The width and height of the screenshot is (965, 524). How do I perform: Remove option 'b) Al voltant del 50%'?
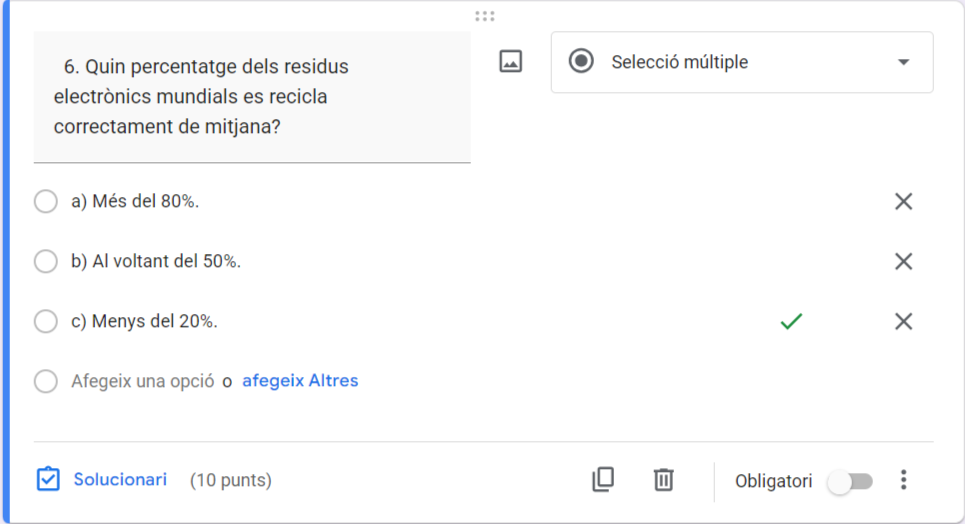(x=903, y=262)
